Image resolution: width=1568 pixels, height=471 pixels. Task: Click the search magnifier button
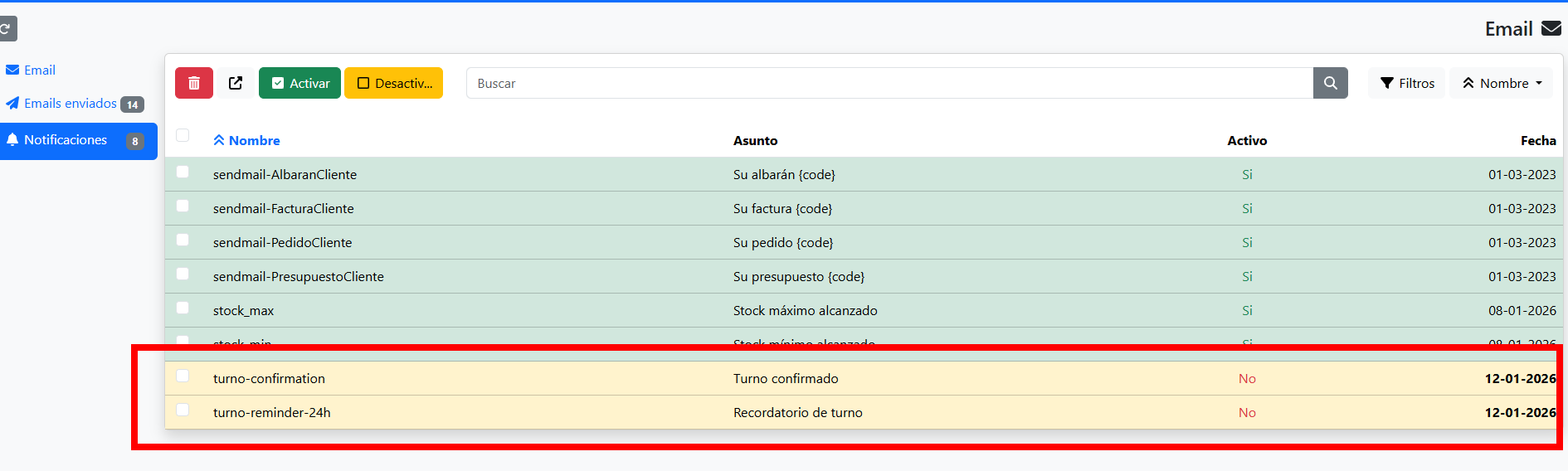[x=1330, y=83]
